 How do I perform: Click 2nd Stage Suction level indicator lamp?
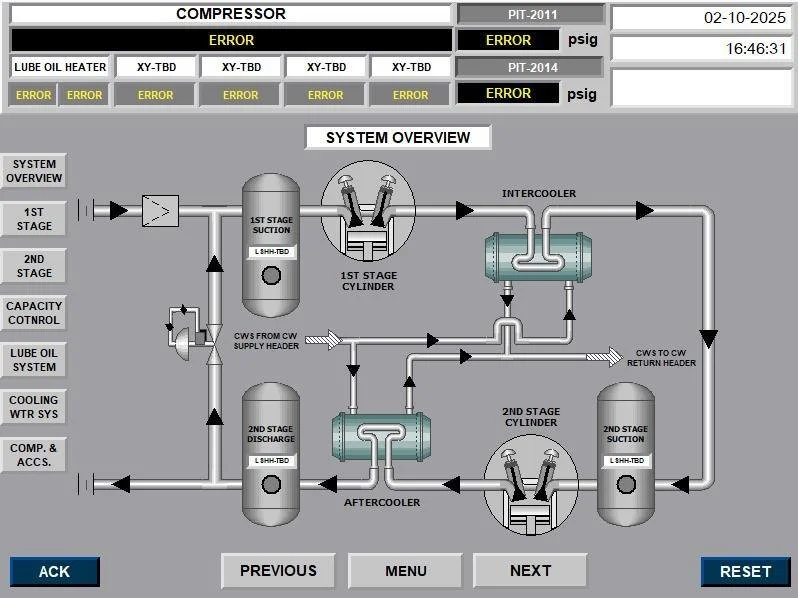(x=626, y=484)
